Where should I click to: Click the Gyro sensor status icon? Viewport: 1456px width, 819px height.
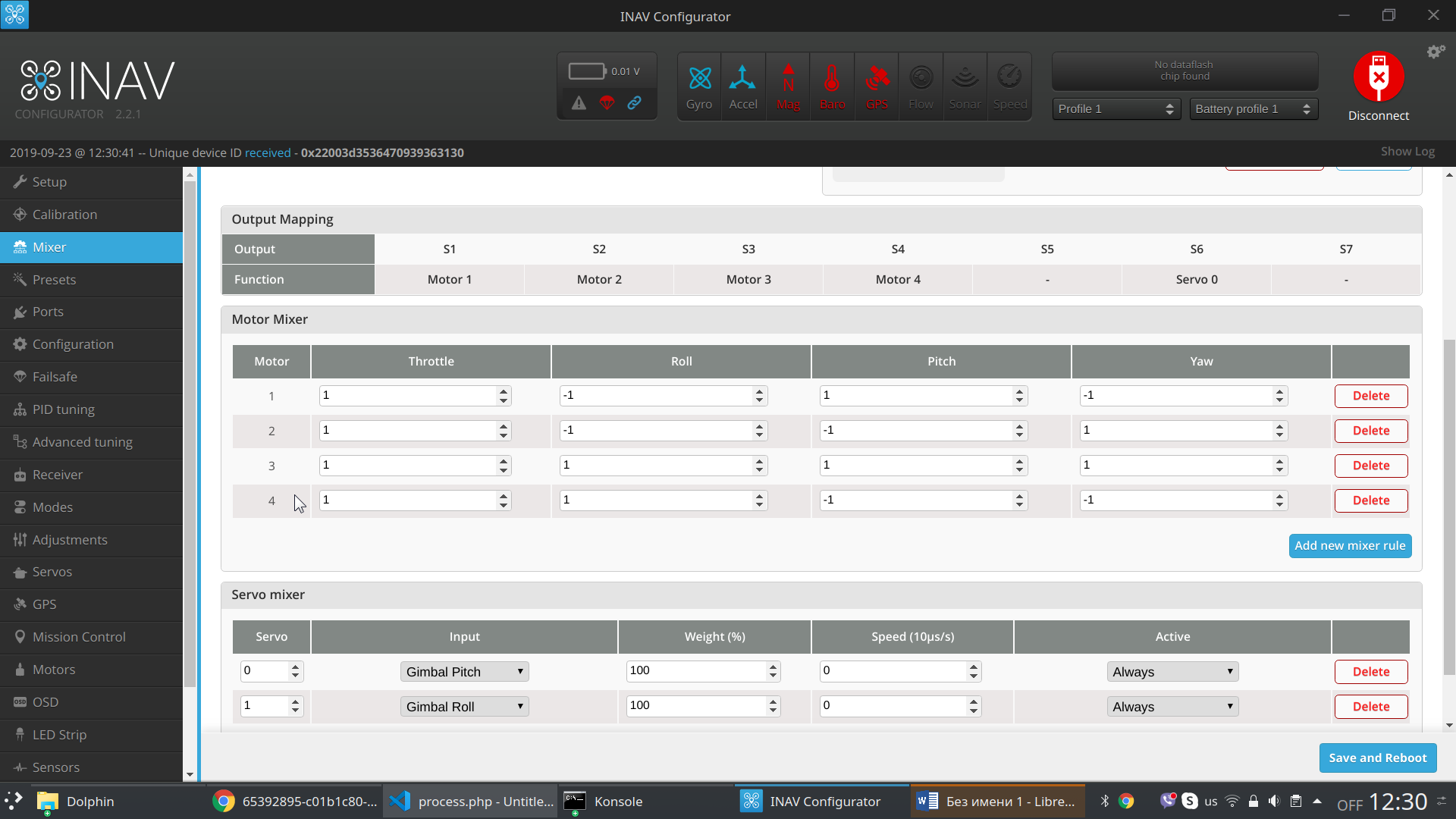[698, 86]
